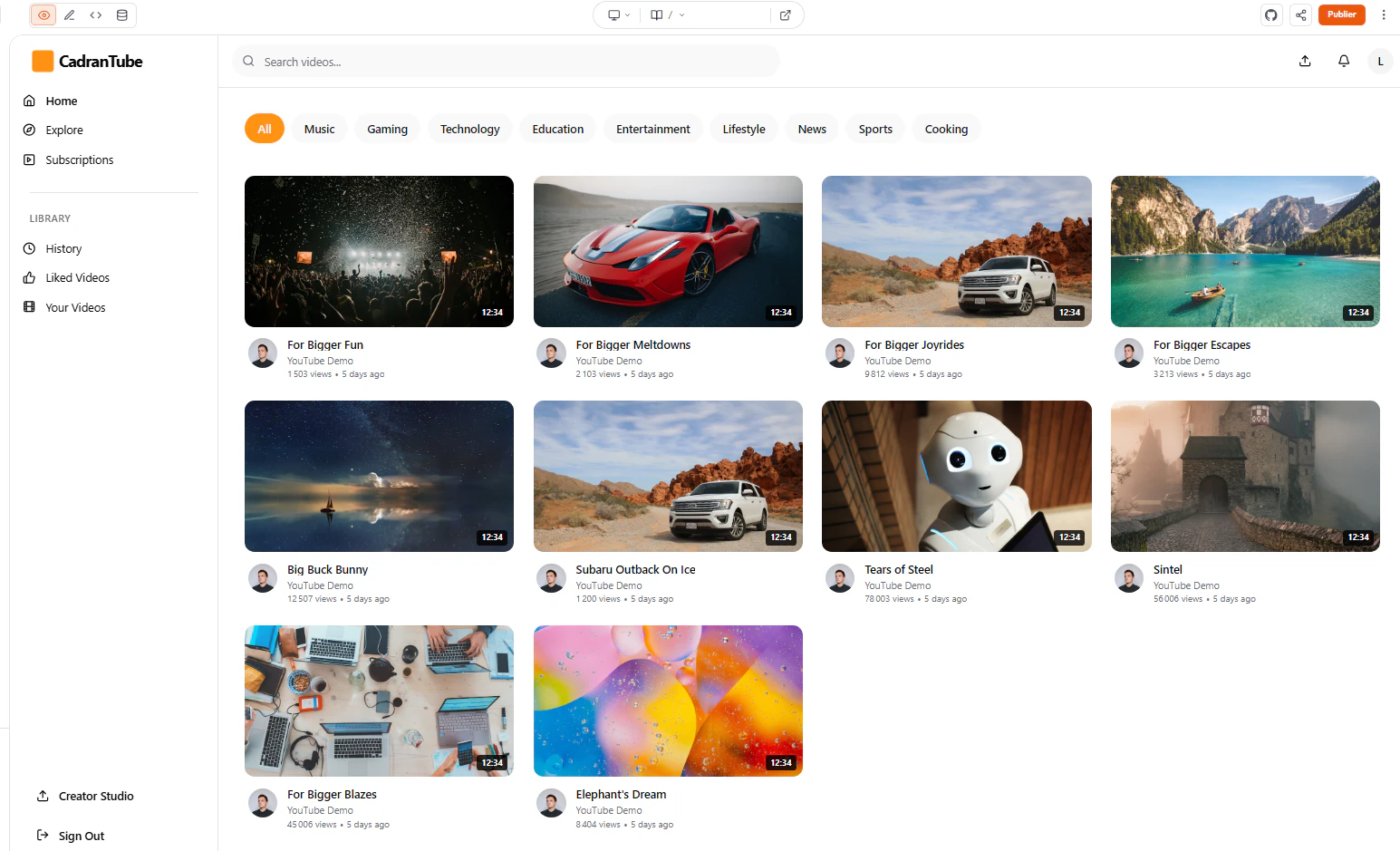Filter videos by Cooking
1400x851 pixels.
(x=947, y=129)
